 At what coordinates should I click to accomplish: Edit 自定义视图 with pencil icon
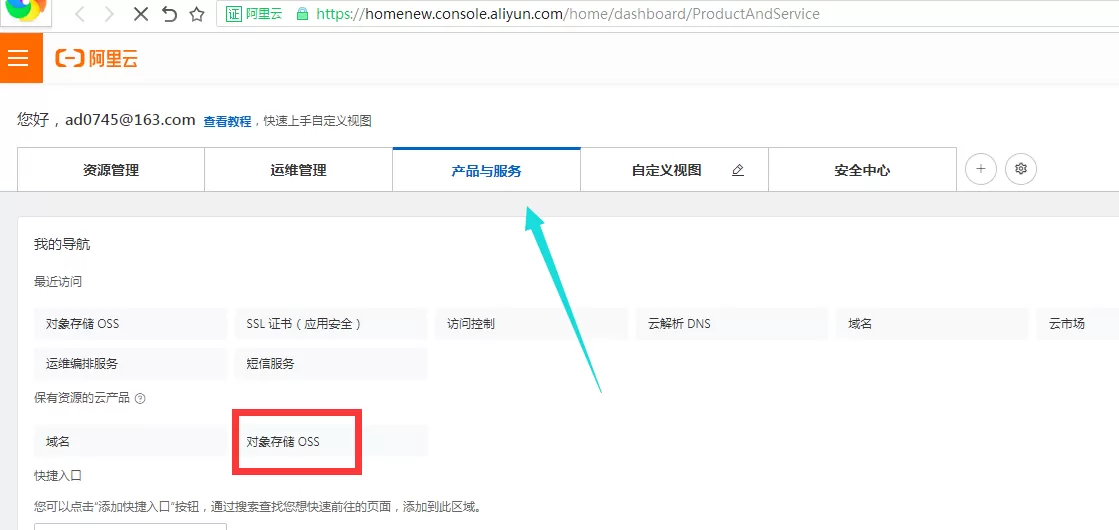tap(738, 170)
